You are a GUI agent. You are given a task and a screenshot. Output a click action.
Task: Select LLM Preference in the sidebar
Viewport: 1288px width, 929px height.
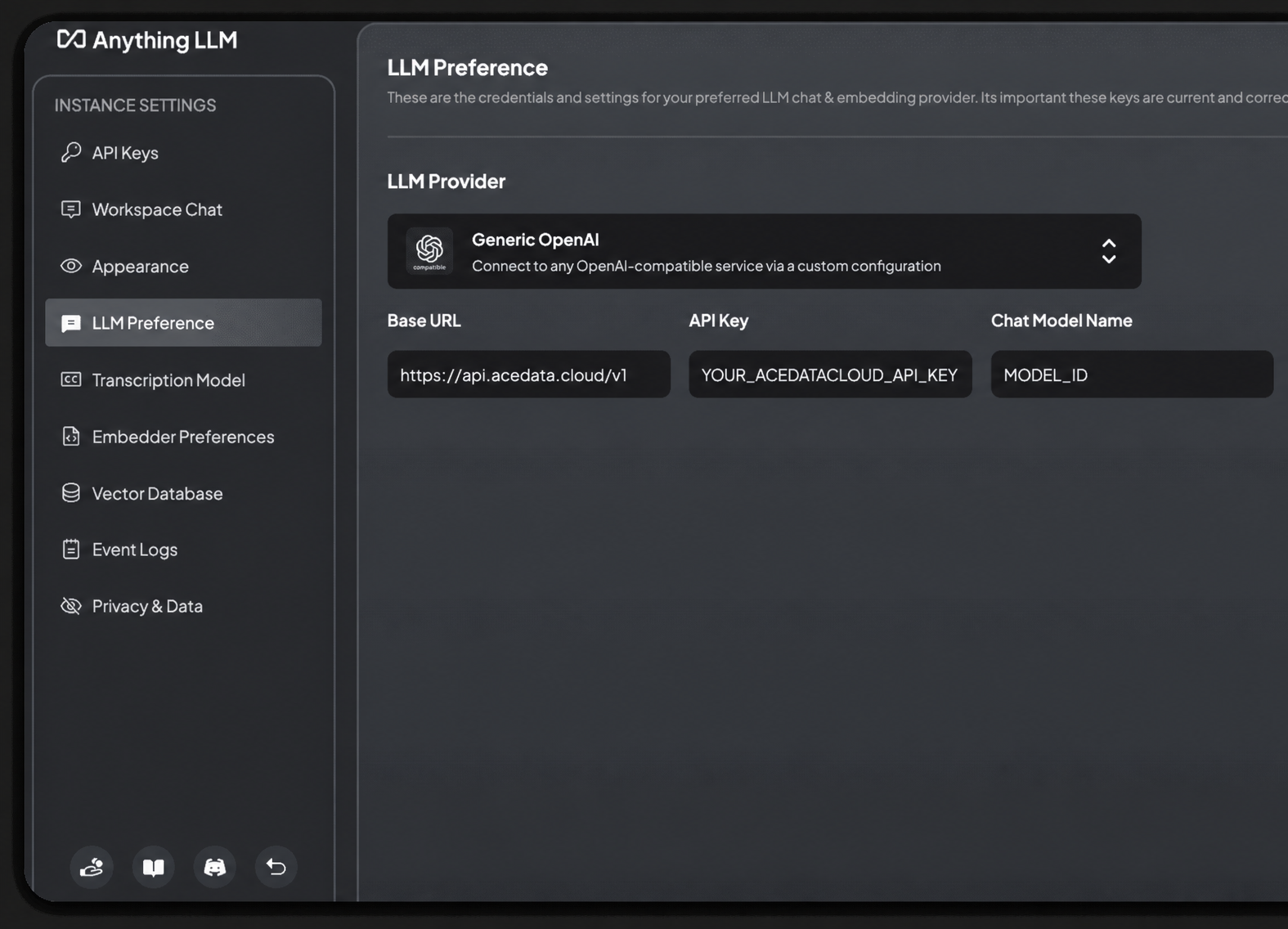[x=183, y=322]
